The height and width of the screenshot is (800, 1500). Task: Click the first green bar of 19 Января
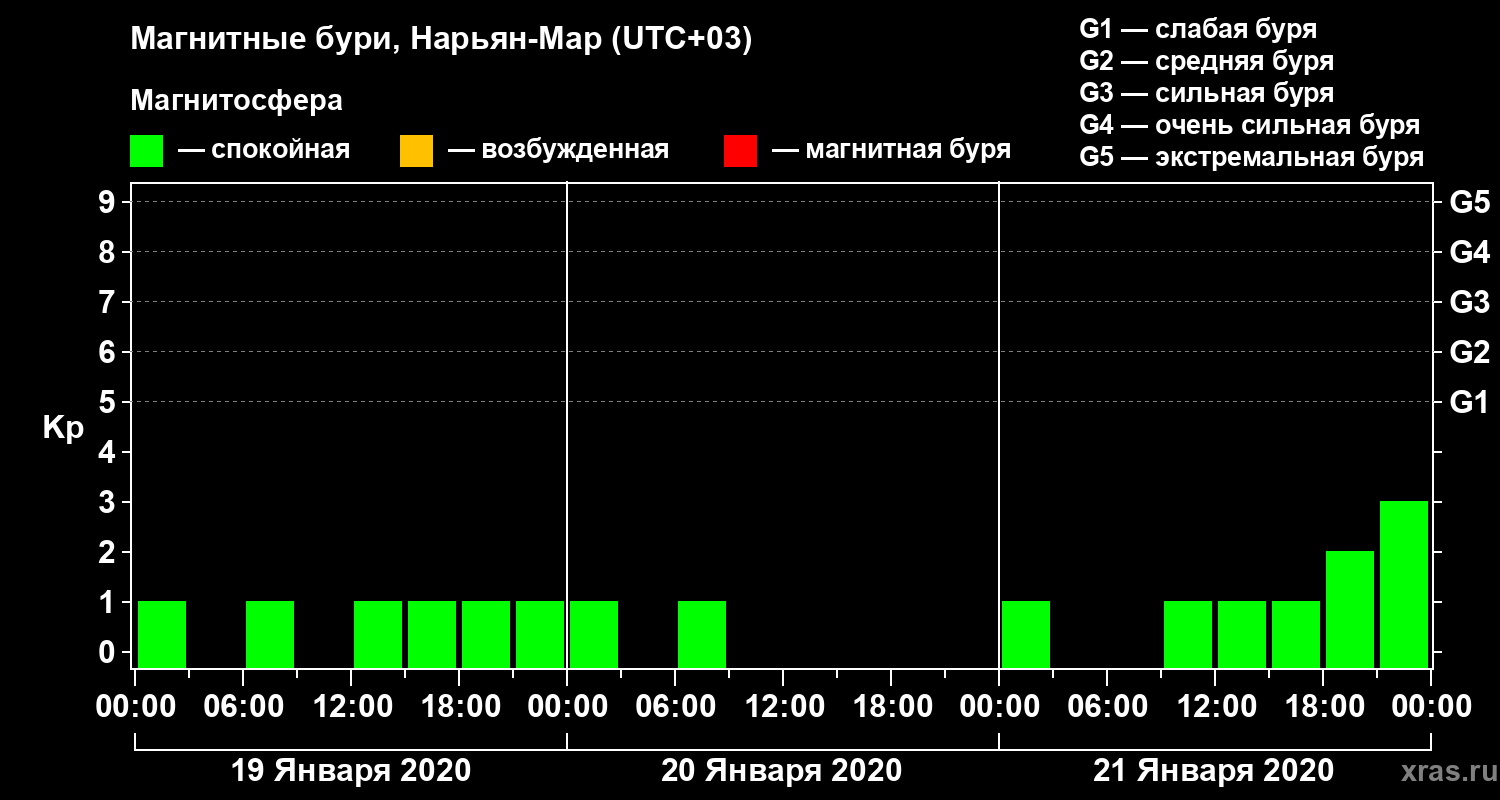[x=162, y=634]
